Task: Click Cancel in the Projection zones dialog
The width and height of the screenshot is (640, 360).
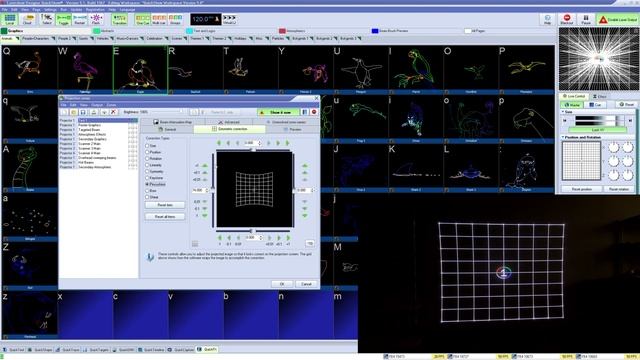Action: [x=306, y=284]
